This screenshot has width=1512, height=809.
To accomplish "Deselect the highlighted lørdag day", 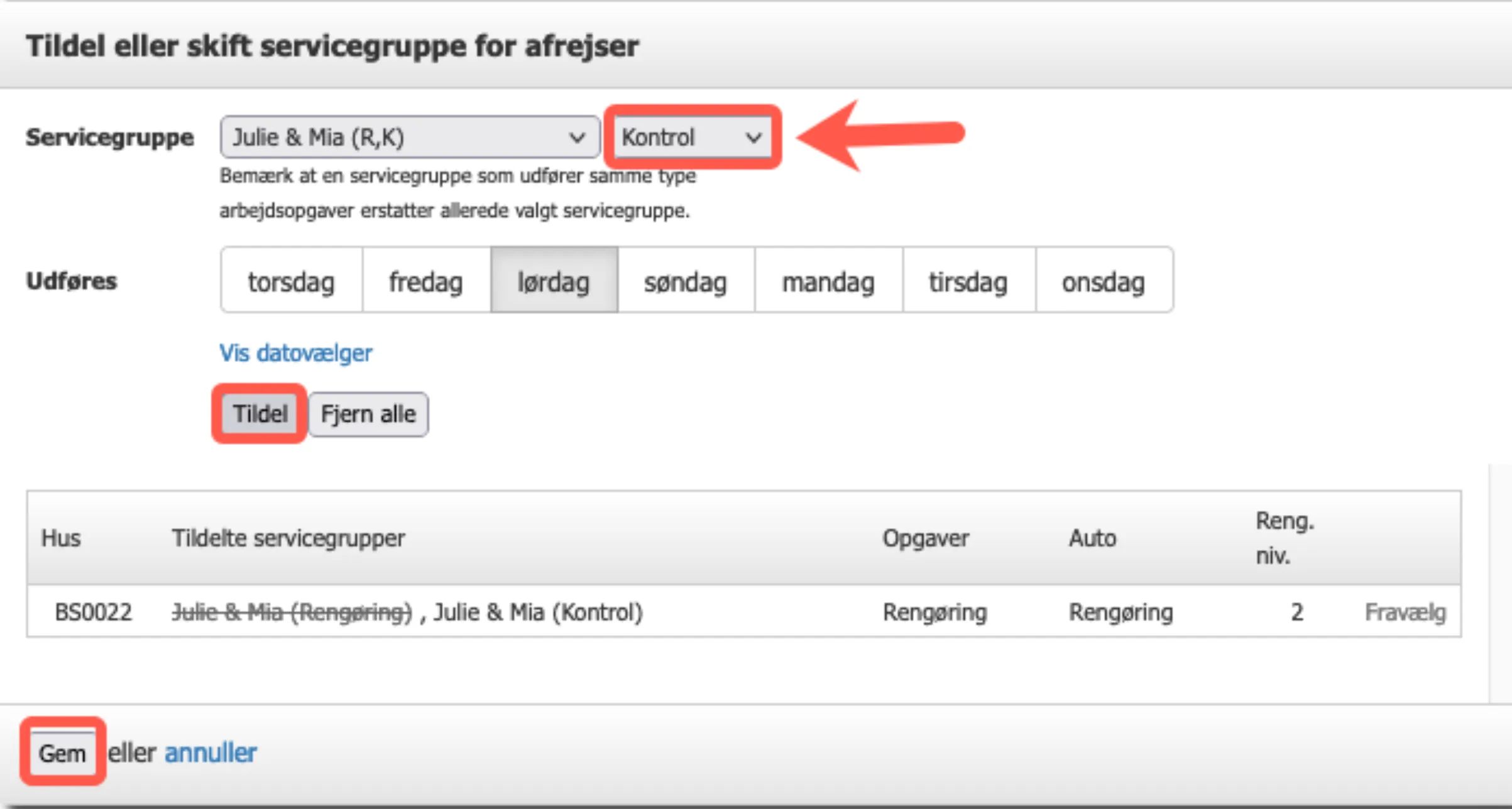I will click(554, 281).
